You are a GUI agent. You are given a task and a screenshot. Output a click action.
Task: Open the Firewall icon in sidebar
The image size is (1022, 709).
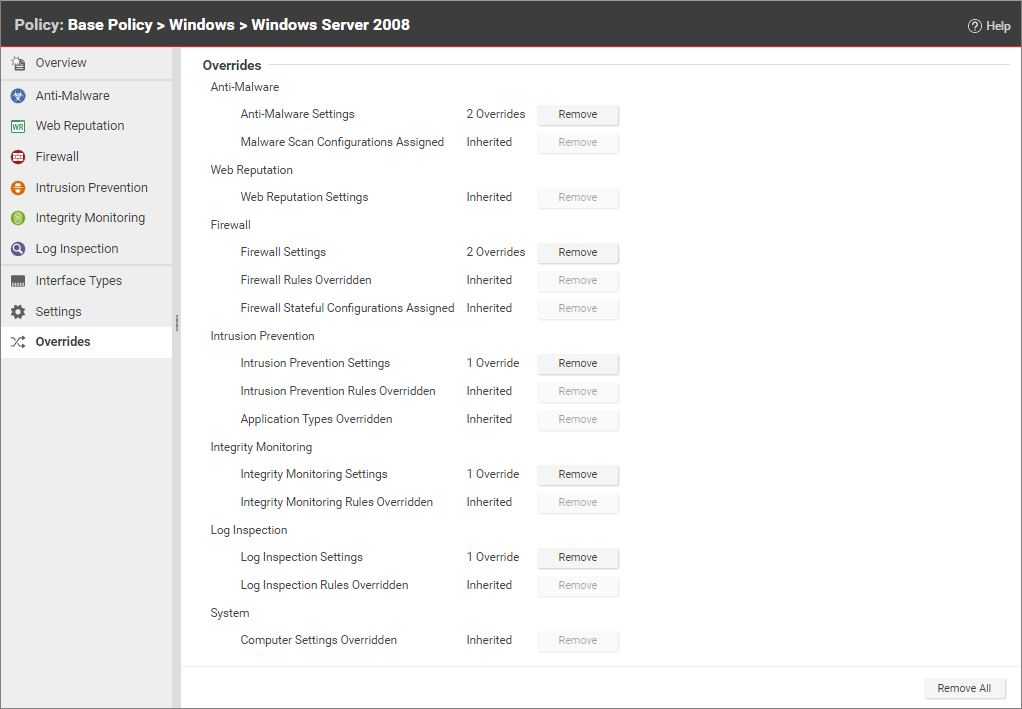(18, 157)
